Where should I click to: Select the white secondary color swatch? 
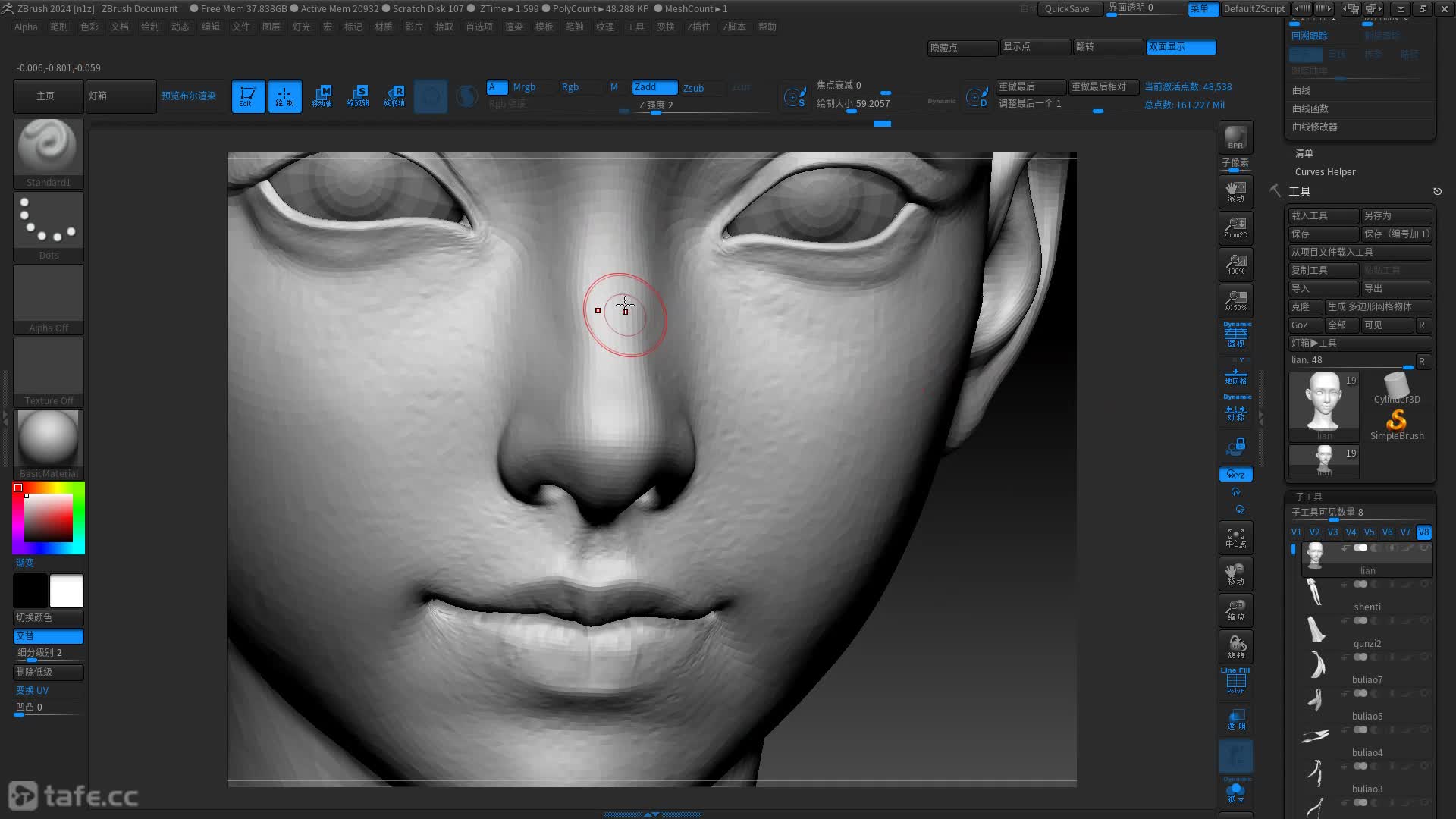coord(67,591)
